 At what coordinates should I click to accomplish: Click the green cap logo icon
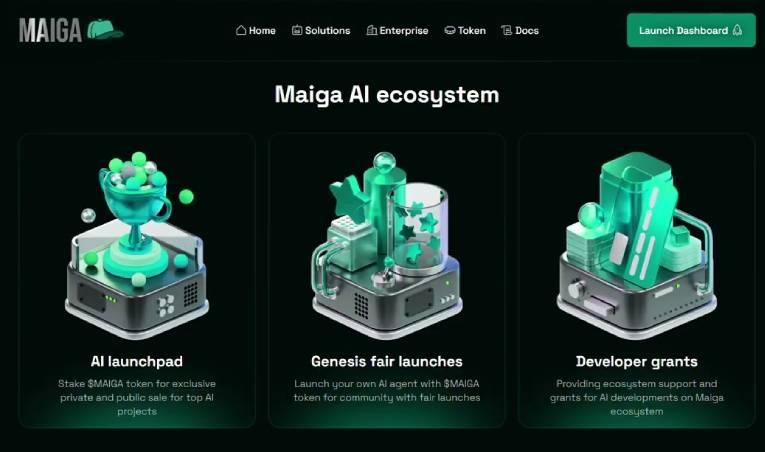point(105,29)
